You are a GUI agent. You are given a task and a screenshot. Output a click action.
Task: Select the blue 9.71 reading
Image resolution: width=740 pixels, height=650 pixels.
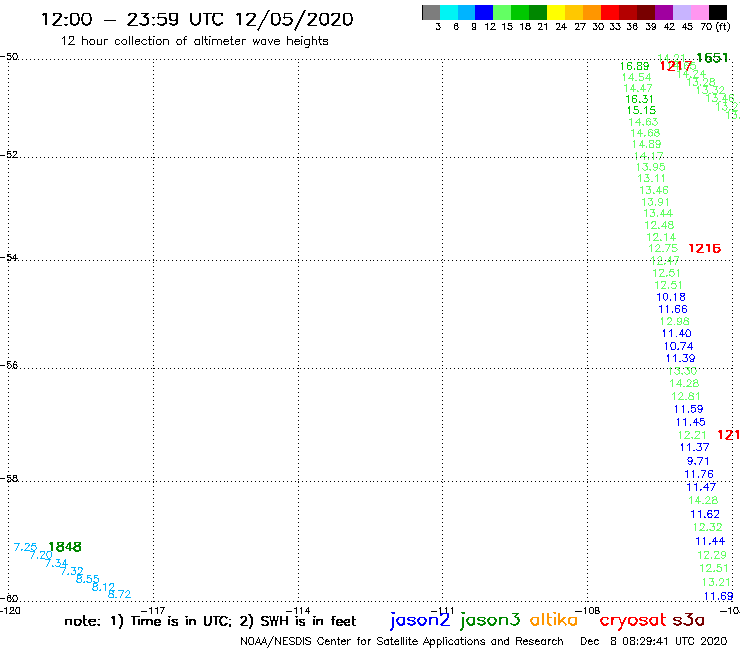[x=698, y=461]
